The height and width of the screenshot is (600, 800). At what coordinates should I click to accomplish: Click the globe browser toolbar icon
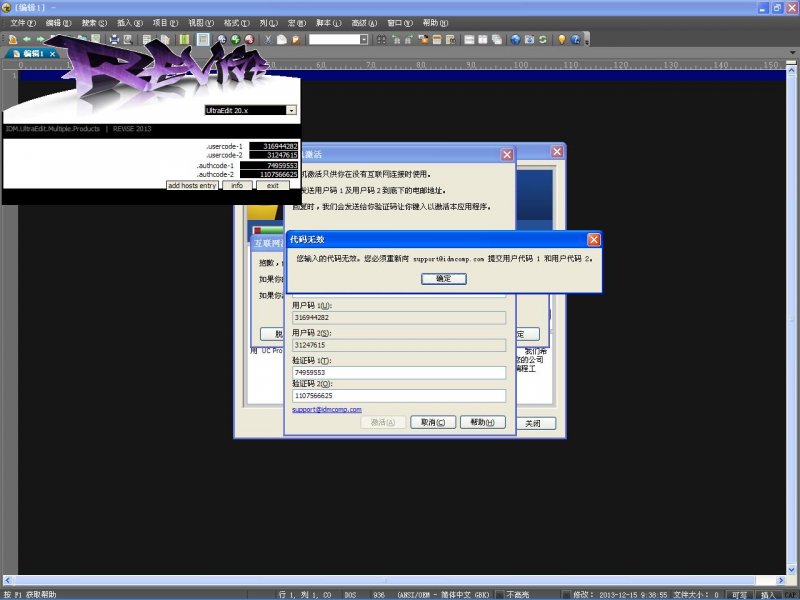[x=515, y=39]
